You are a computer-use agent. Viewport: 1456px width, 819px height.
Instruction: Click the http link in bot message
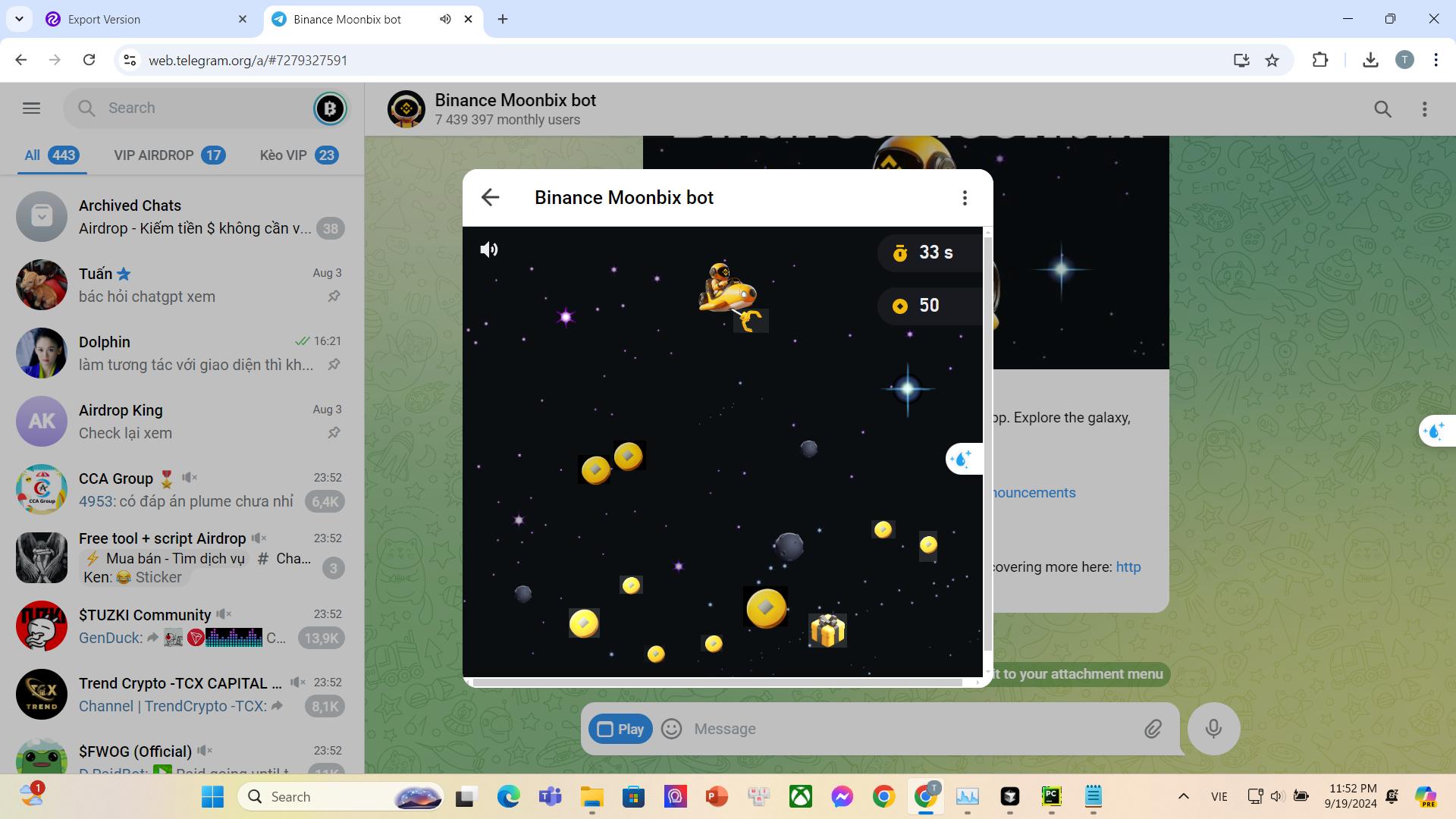1128,567
